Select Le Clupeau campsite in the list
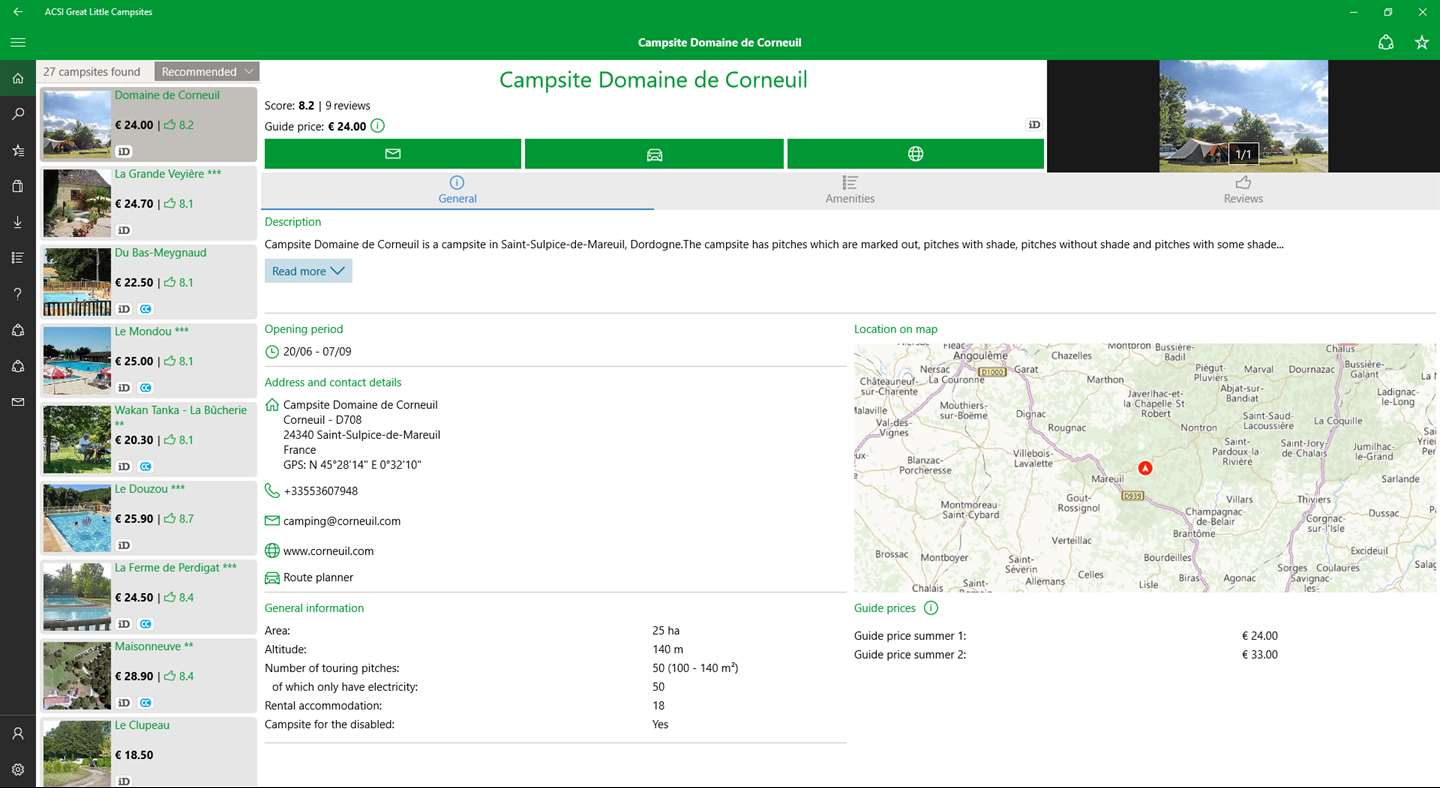Screen dimensions: 1440x788 pyautogui.click(x=148, y=752)
